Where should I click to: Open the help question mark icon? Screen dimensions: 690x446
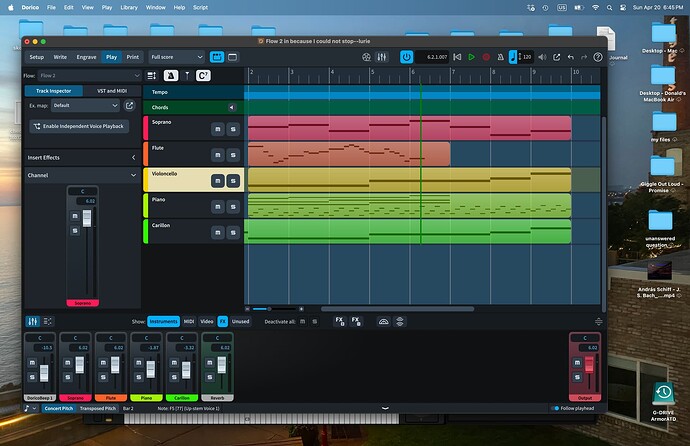pyautogui.click(x=598, y=57)
